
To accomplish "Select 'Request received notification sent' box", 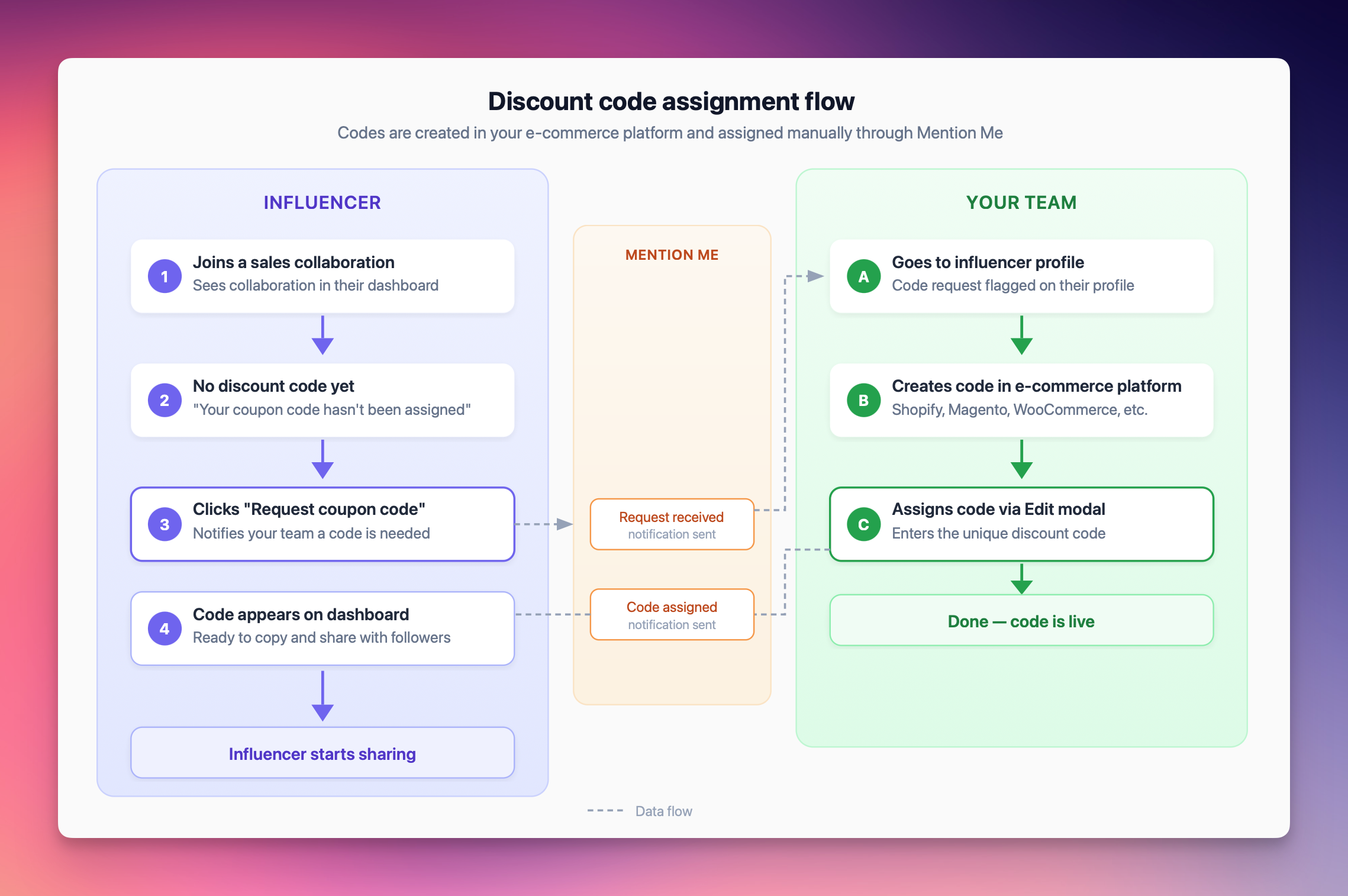I will pos(672,524).
